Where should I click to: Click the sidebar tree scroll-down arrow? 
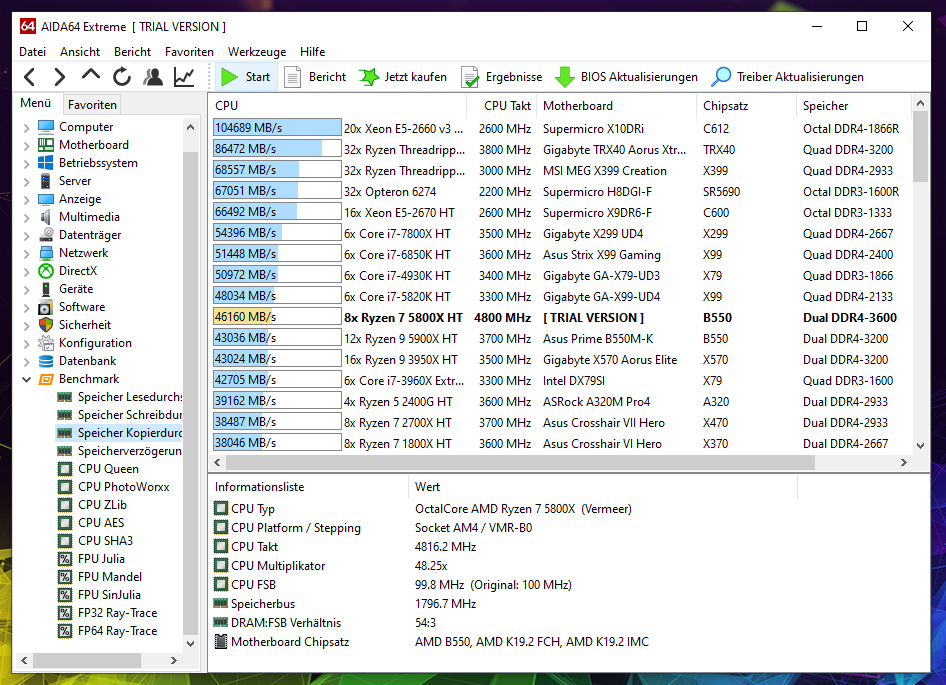pos(190,643)
